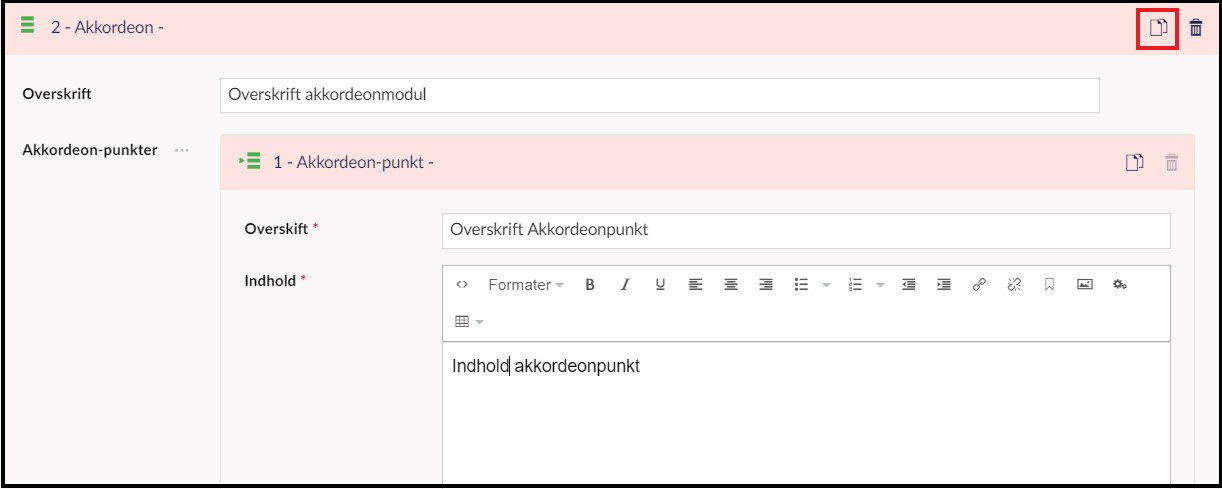Open the media picker image icon
The height and width of the screenshot is (489, 1222).
[1084, 285]
